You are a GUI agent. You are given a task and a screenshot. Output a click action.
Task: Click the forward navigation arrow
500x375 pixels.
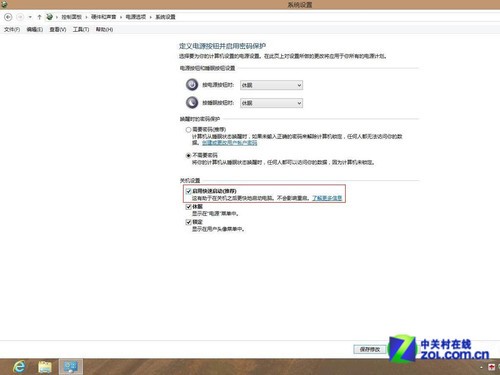[x=20, y=17]
